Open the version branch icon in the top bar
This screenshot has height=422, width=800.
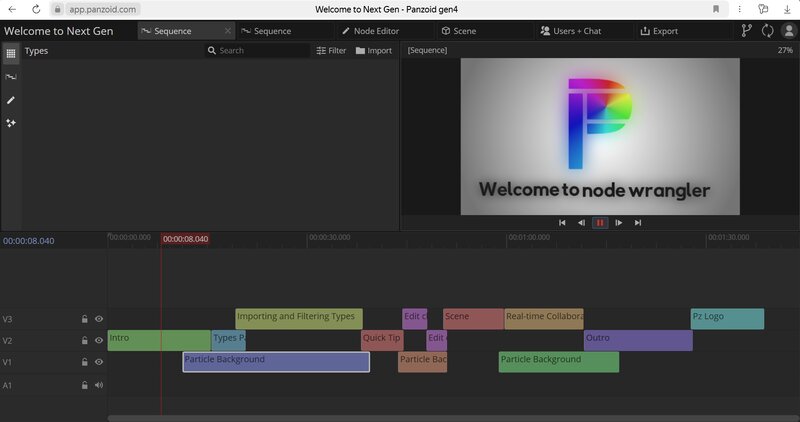pyautogui.click(x=746, y=31)
